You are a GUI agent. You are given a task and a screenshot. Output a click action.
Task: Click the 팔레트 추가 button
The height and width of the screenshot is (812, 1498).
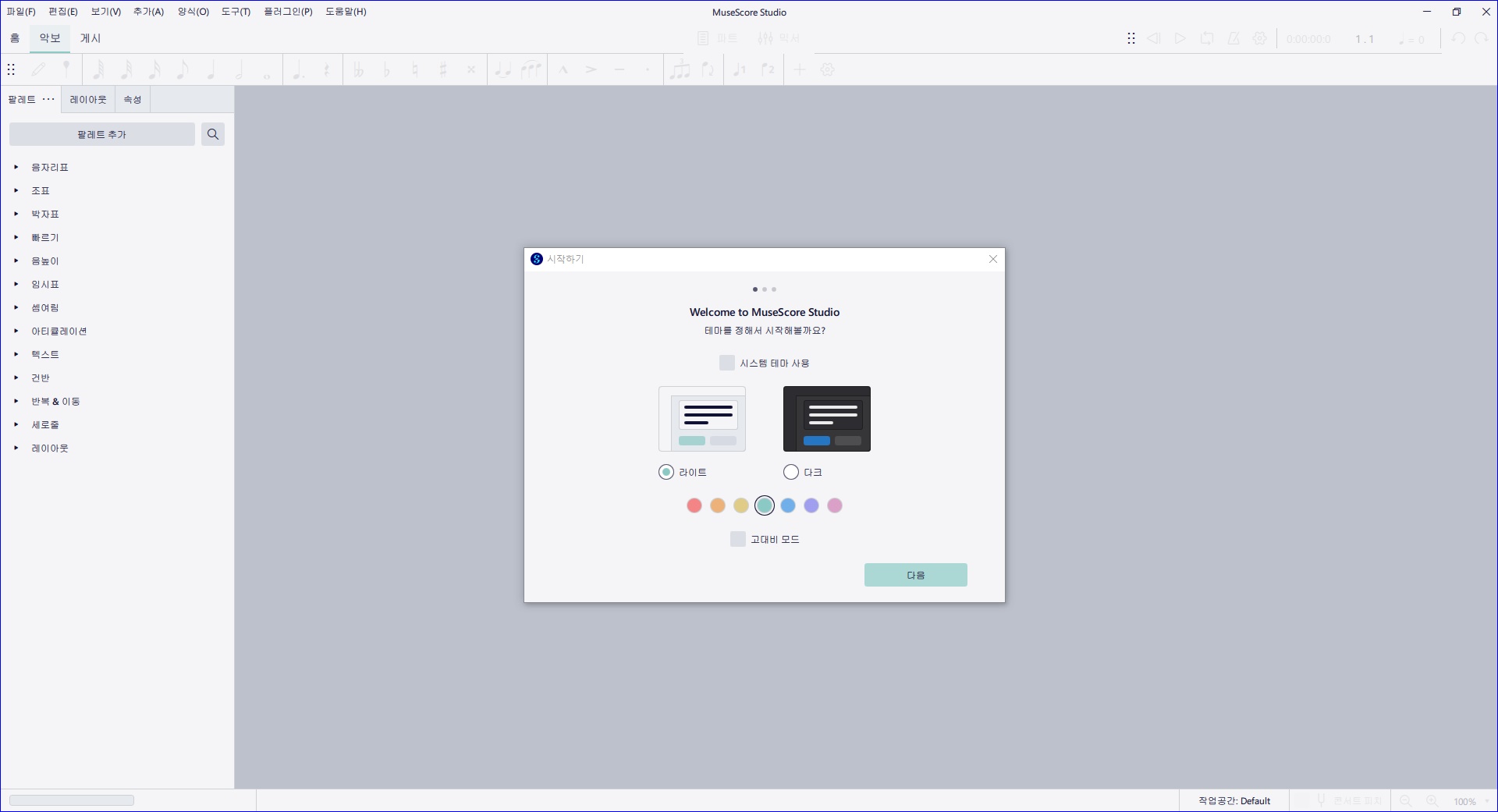pos(102,134)
